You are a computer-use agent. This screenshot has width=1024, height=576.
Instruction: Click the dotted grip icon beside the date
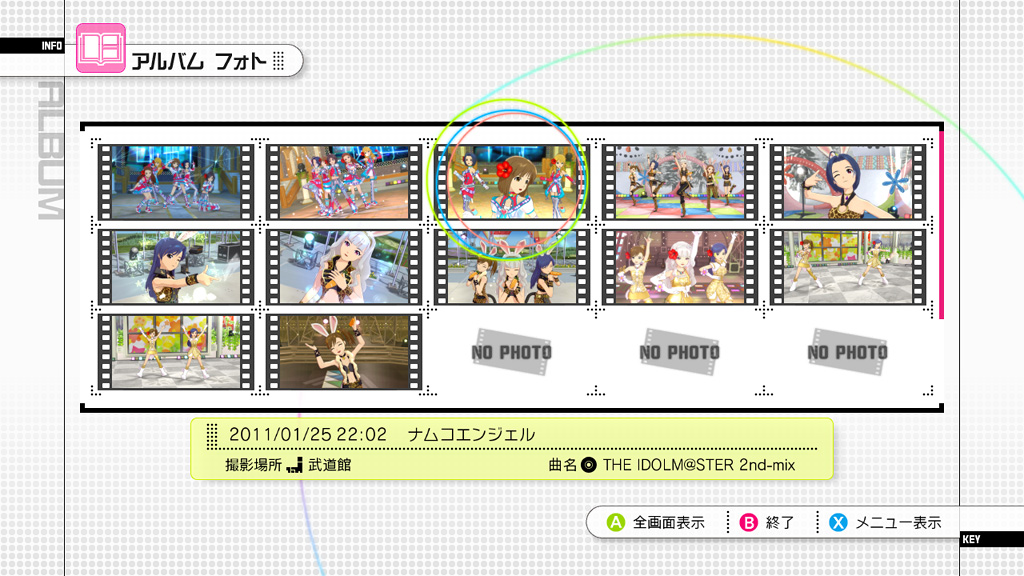point(212,435)
